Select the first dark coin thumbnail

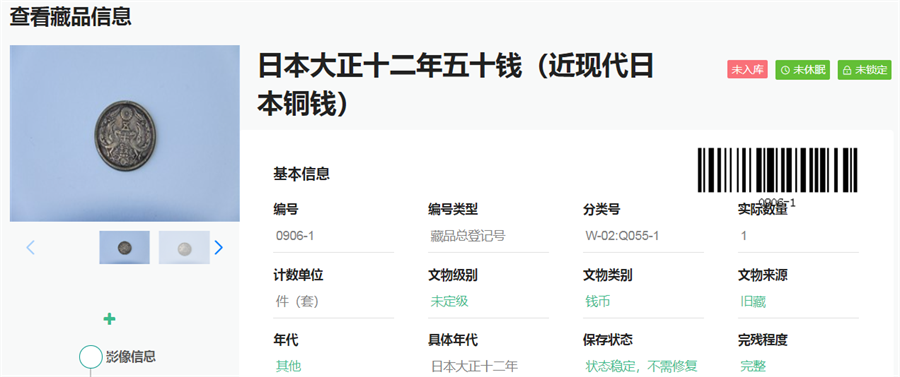point(125,247)
